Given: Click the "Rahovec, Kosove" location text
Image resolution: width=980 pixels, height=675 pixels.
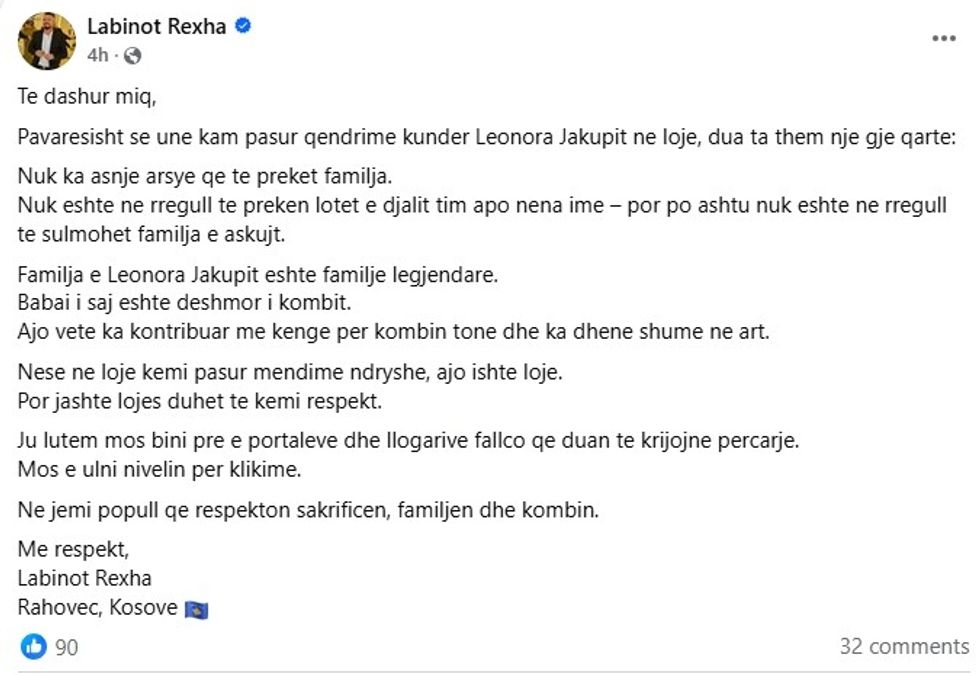Looking at the screenshot, I should [98, 607].
